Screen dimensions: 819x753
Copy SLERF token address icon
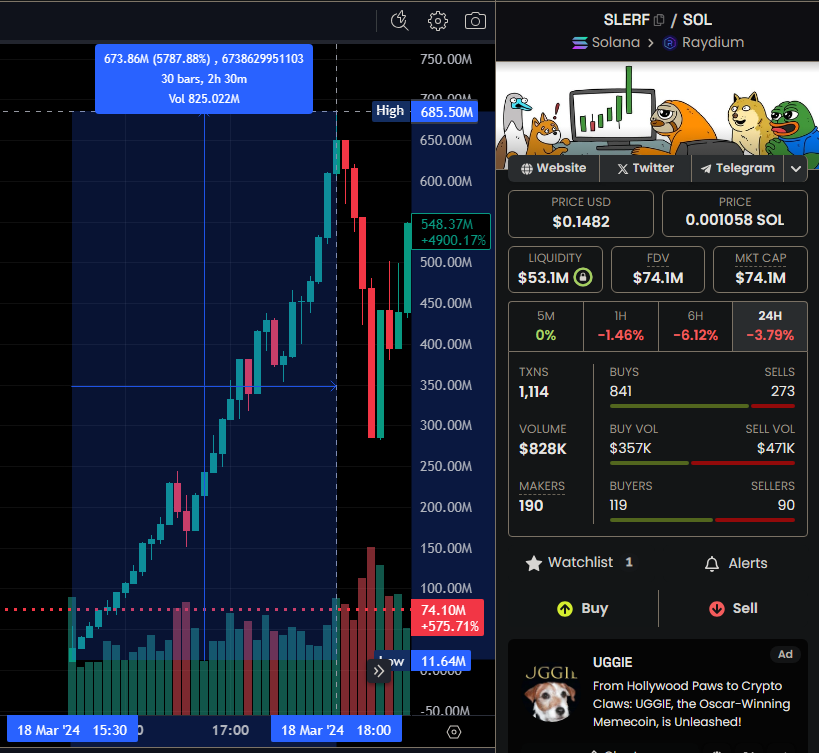(x=659, y=20)
